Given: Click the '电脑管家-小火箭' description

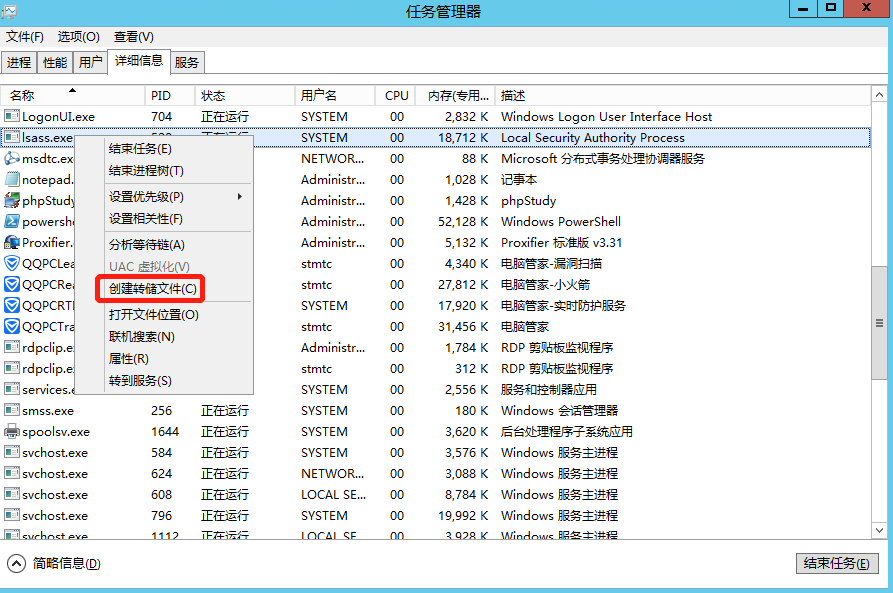Looking at the screenshot, I should click(545, 284).
